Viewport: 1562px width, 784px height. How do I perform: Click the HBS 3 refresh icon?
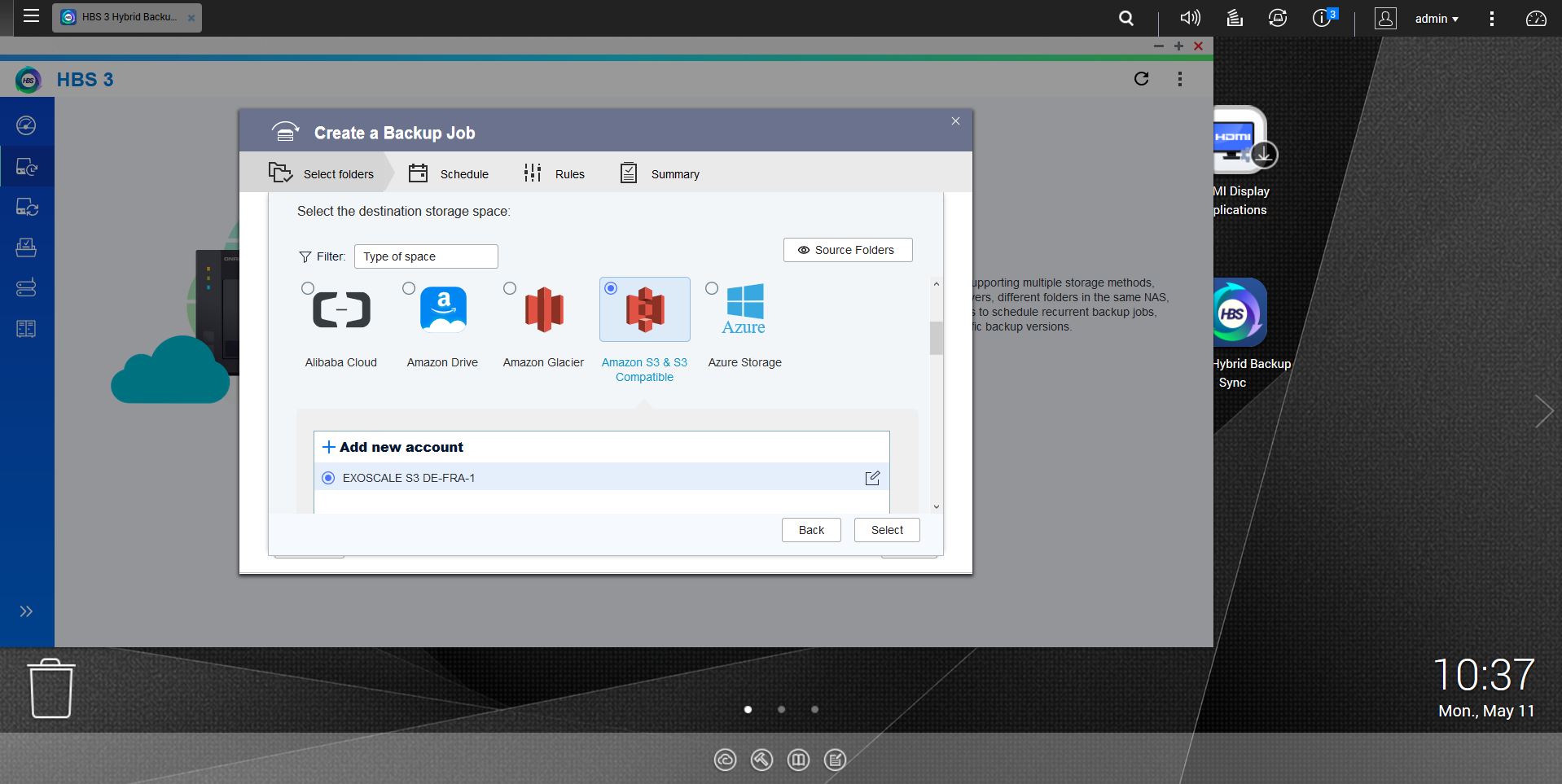point(1141,79)
